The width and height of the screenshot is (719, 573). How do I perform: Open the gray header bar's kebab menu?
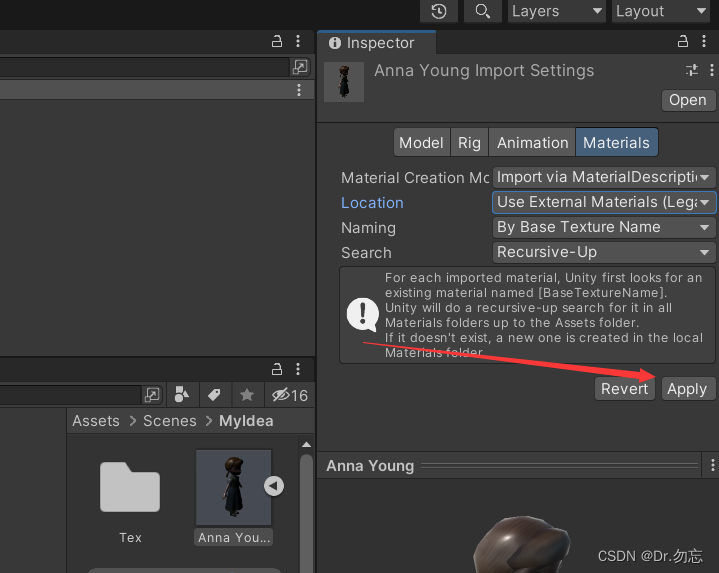click(x=299, y=90)
